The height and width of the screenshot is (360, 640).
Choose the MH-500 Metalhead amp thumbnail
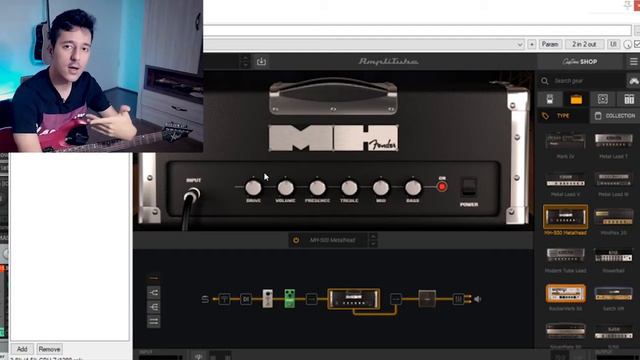pyautogui.click(x=565, y=217)
